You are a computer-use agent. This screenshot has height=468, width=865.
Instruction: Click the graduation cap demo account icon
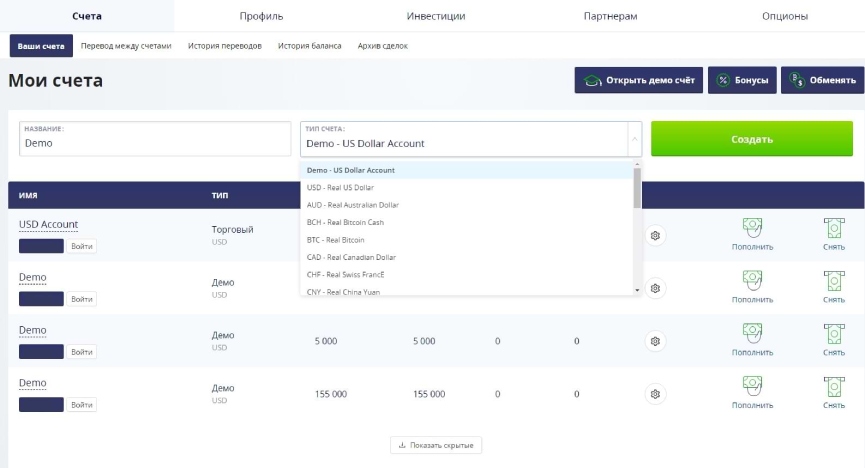[x=592, y=81]
